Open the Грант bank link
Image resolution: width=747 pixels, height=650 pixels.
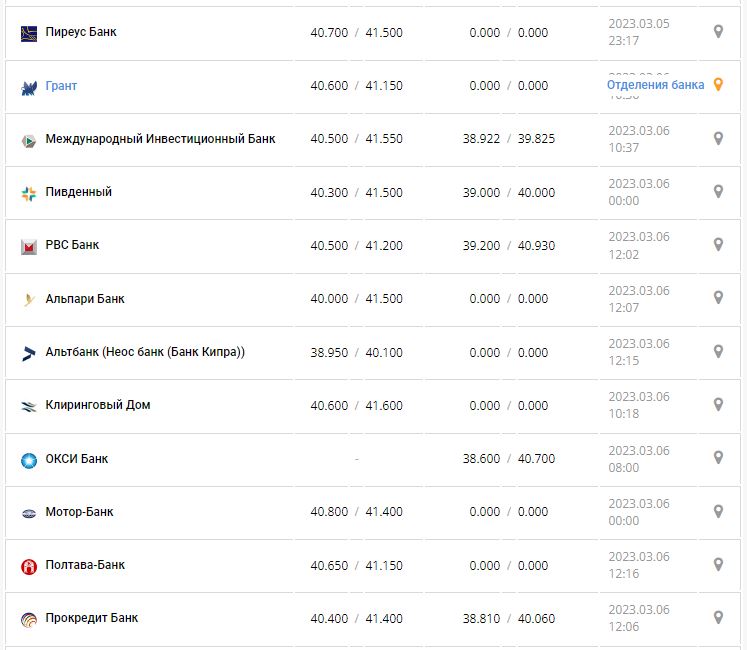tap(61, 86)
